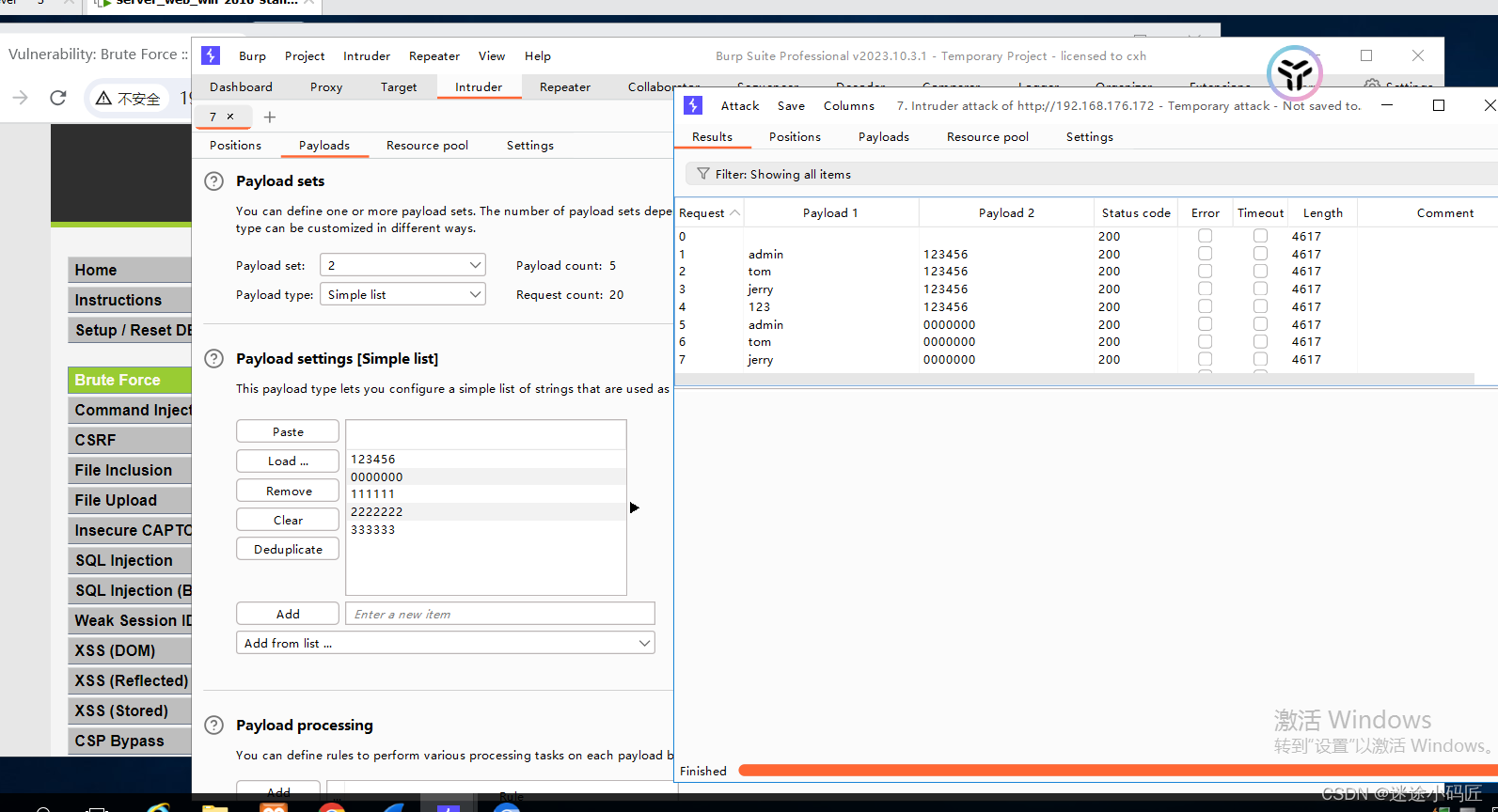
Task: Toggle Timeout checkbox for request 4
Action: click(1260, 306)
